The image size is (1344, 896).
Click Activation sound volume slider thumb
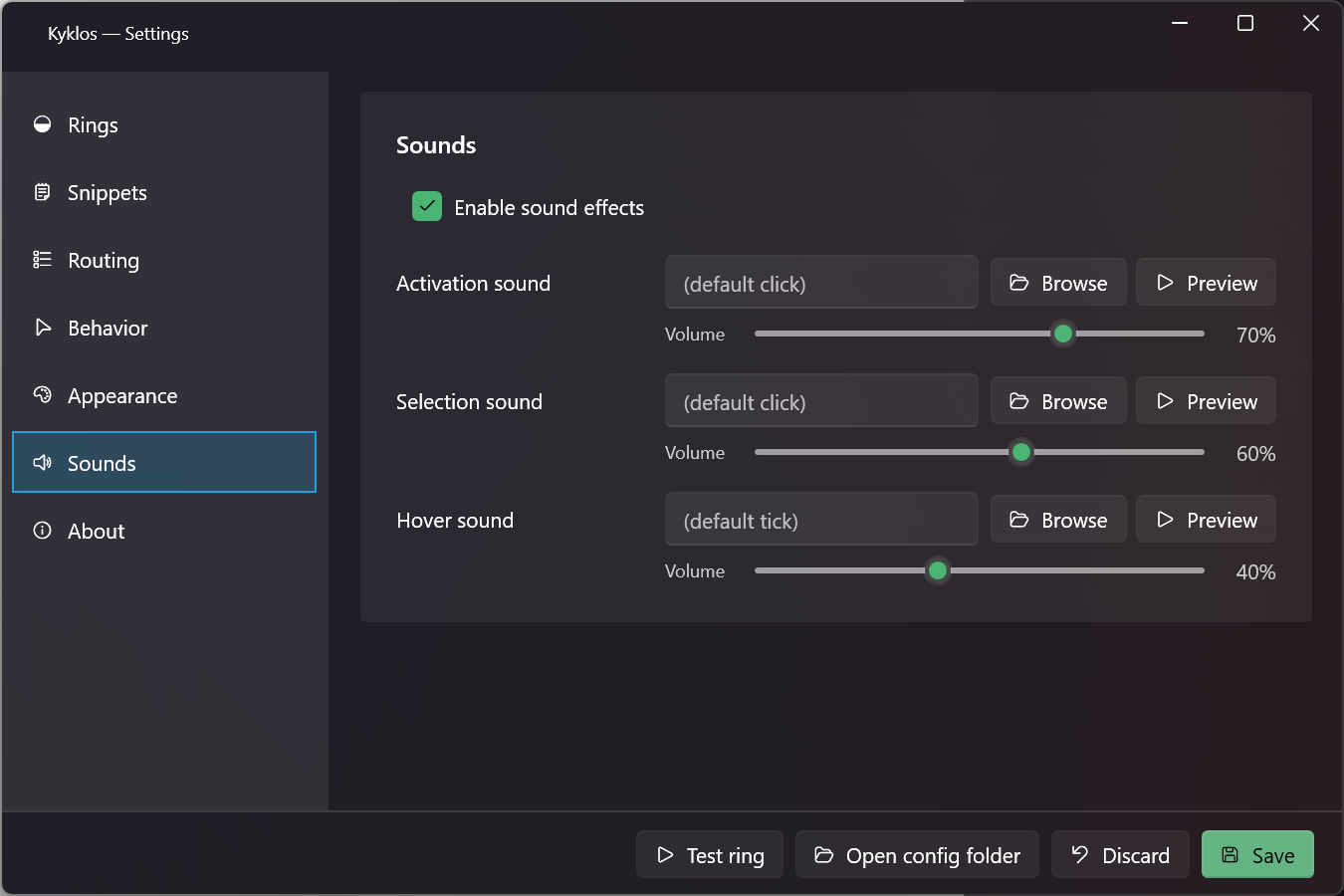pyautogui.click(x=1063, y=334)
